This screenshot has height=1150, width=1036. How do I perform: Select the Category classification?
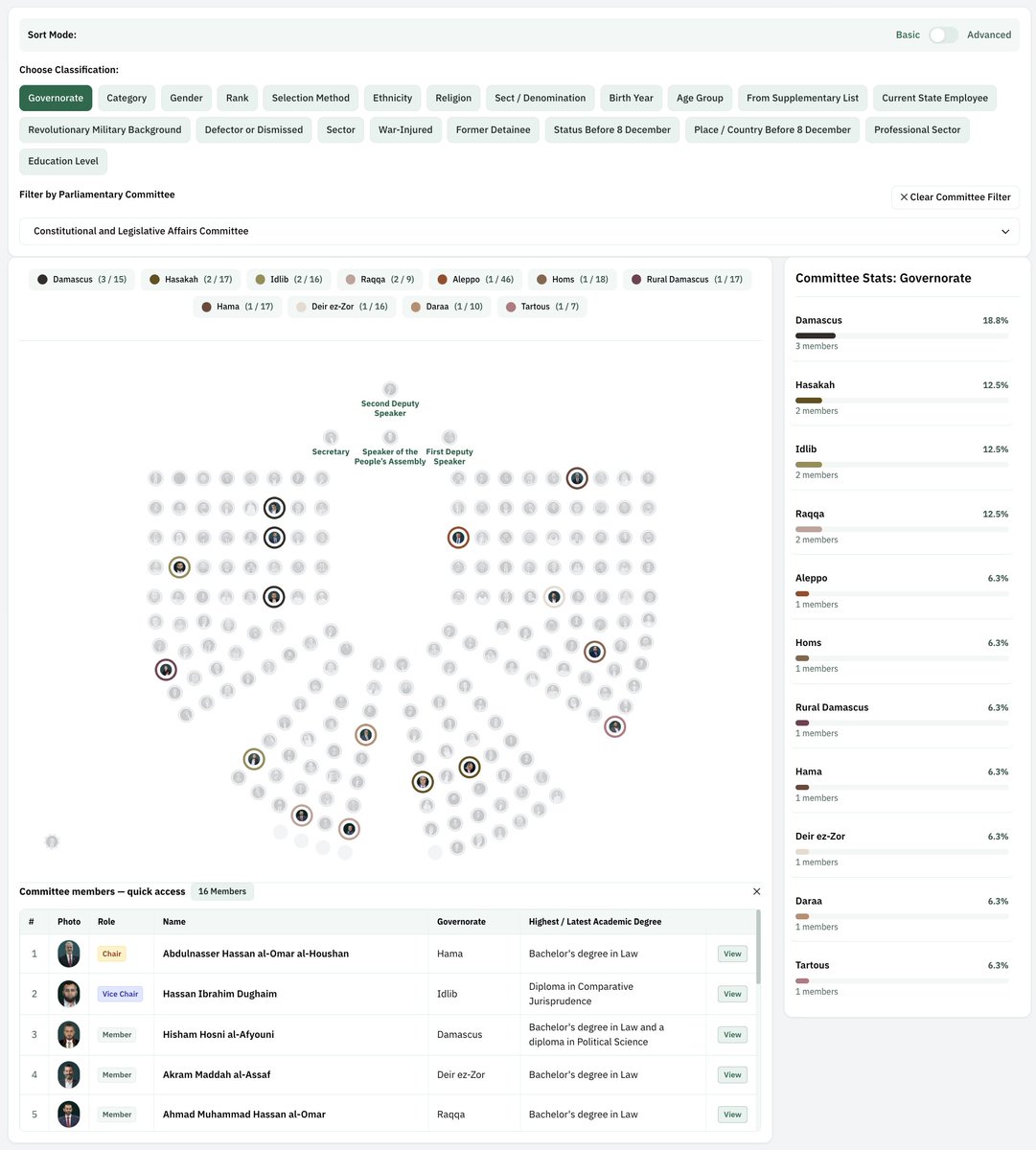coord(127,98)
